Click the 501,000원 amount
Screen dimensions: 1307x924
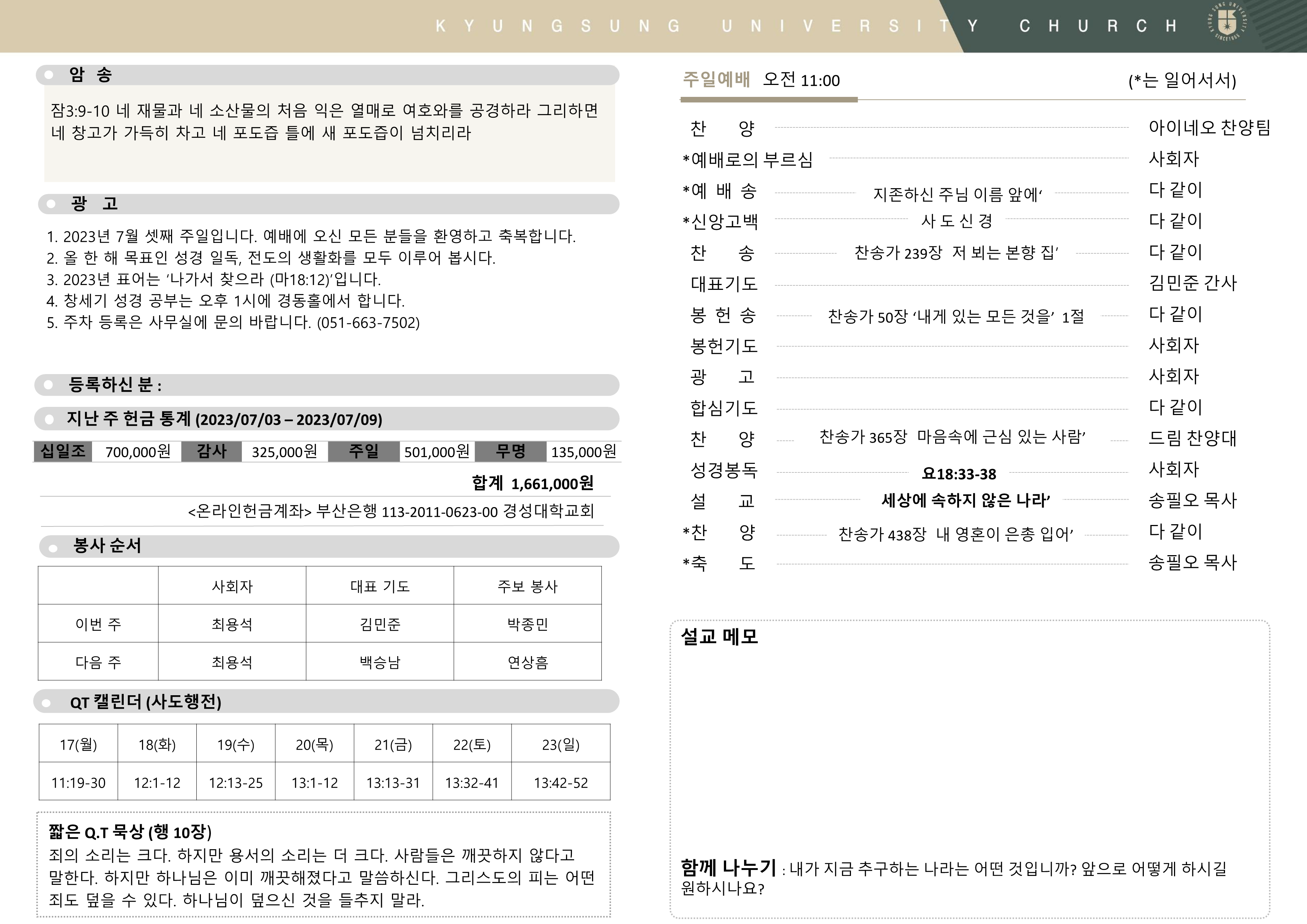pos(437,452)
